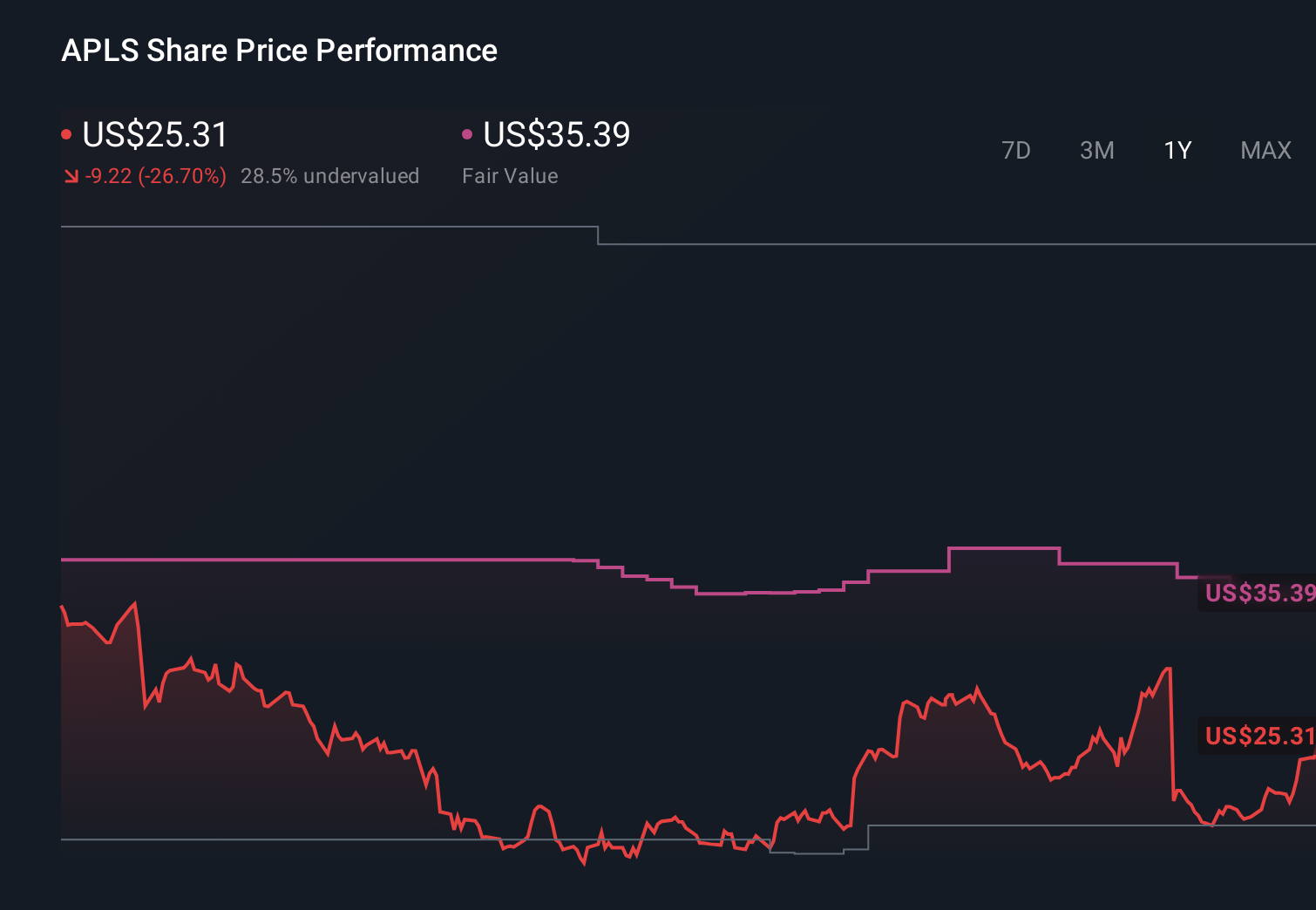Image resolution: width=1316 pixels, height=910 pixels.
Task: Click the purple Fair Value line on the chart
Action: click(349, 560)
